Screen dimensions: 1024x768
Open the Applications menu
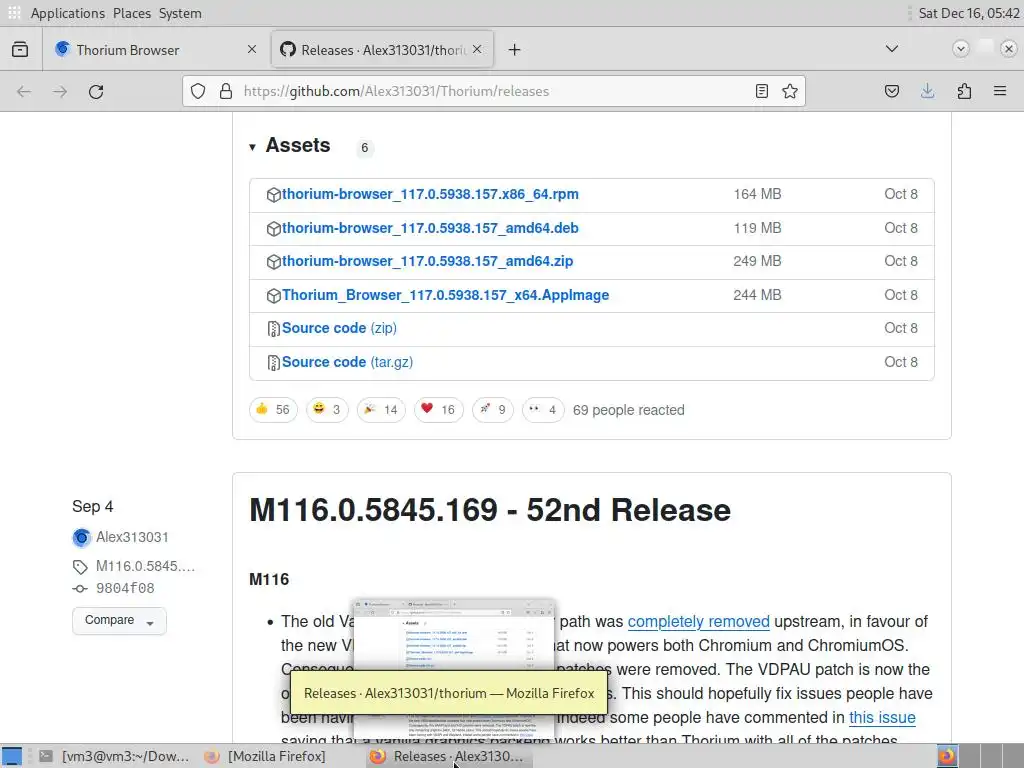(67, 13)
